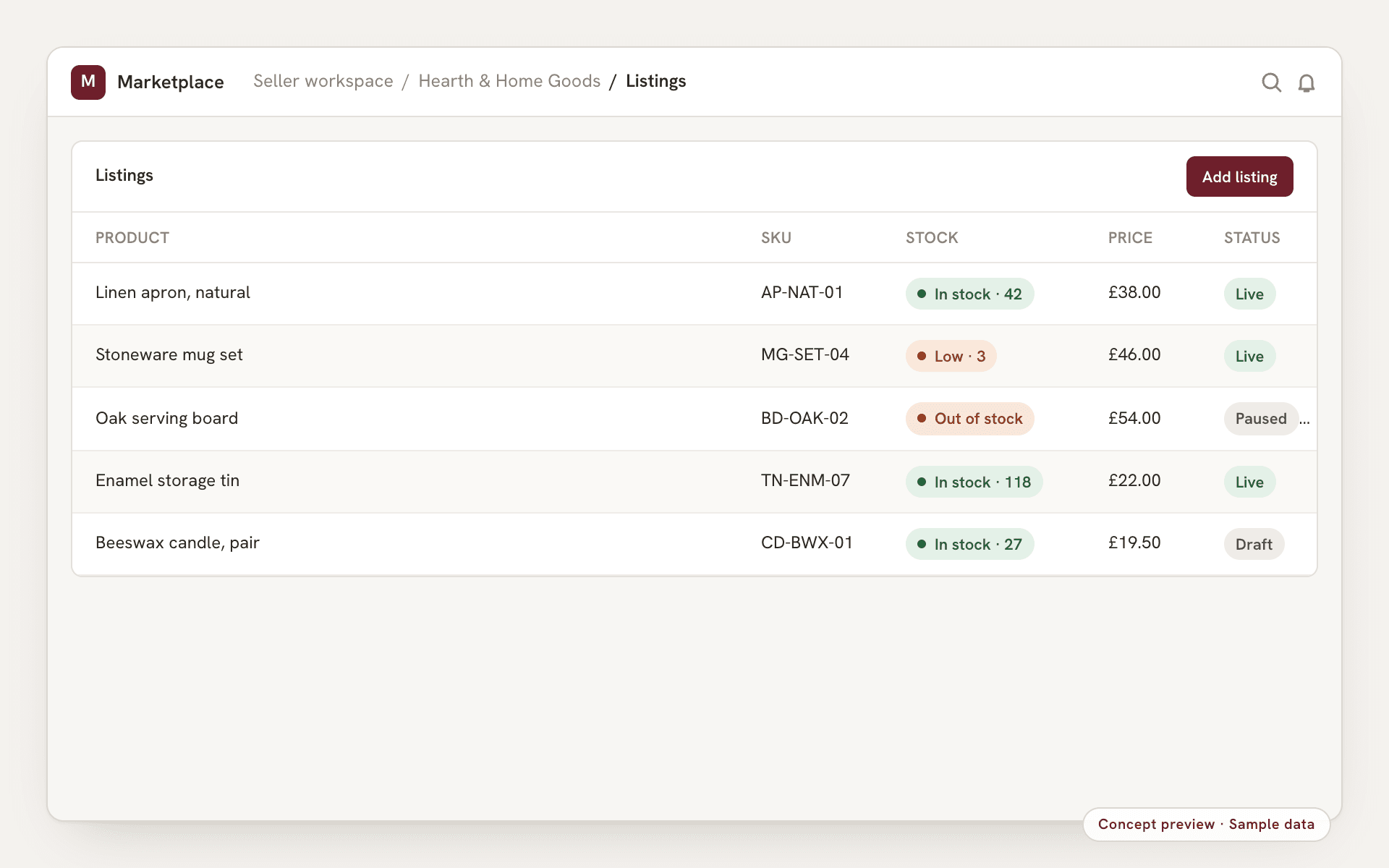Go to Seller workspace breadcrumb
The width and height of the screenshot is (1389, 868).
tap(323, 81)
